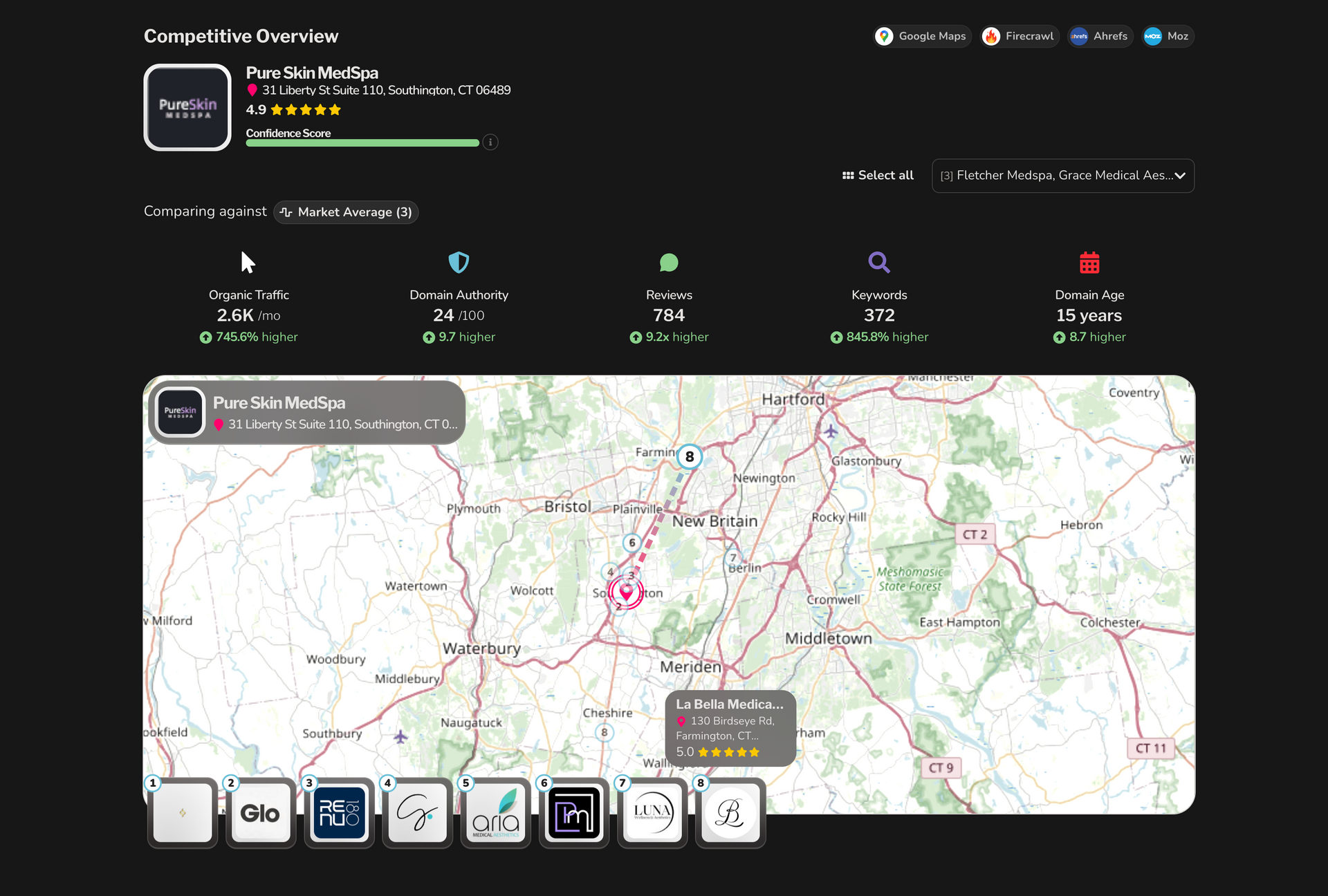Click the Moz source badge
1328x896 pixels.
pyautogui.click(x=1167, y=36)
